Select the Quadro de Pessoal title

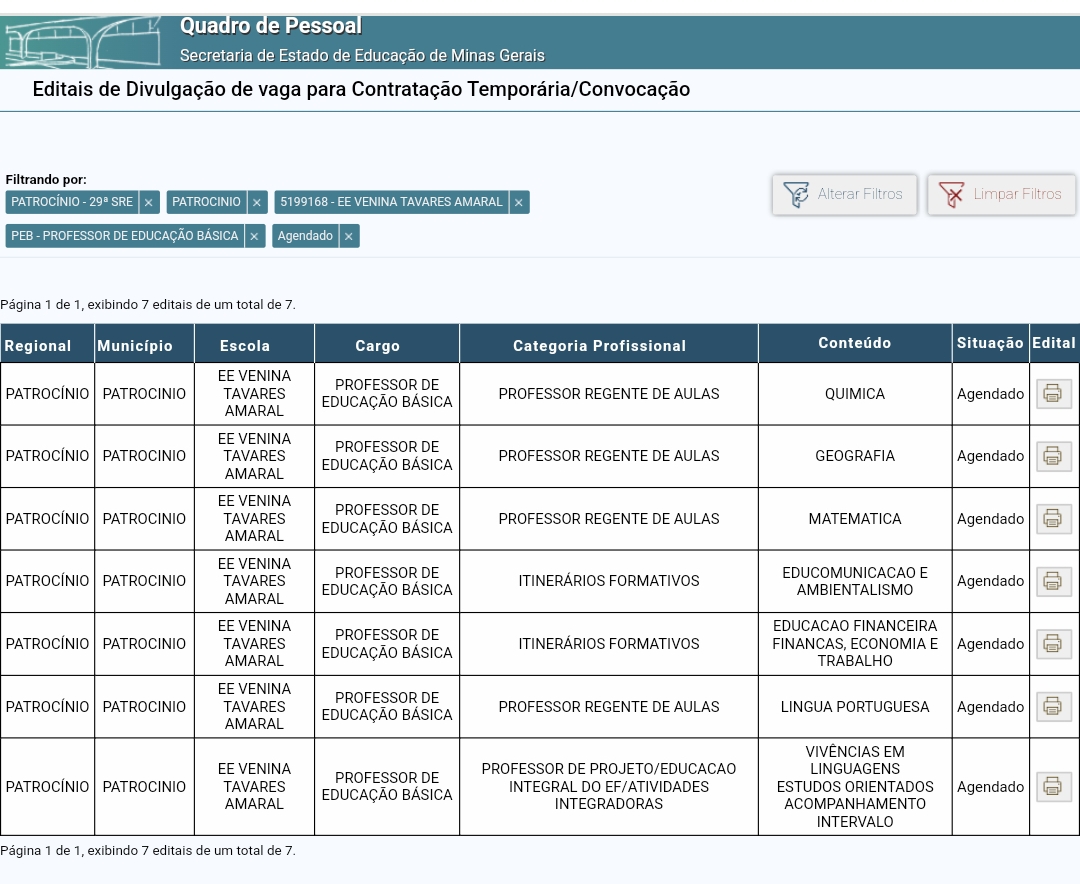(270, 26)
